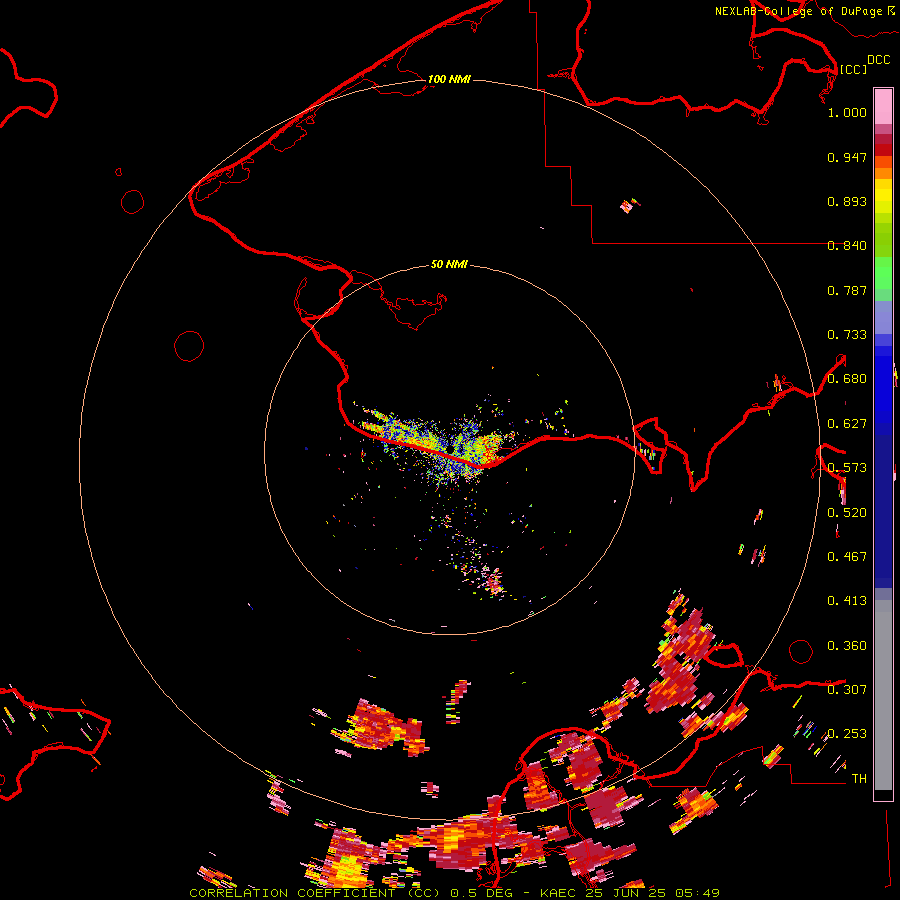Select the 0.520 color scale value
The height and width of the screenshot is (900, 900).
point(847,513)
